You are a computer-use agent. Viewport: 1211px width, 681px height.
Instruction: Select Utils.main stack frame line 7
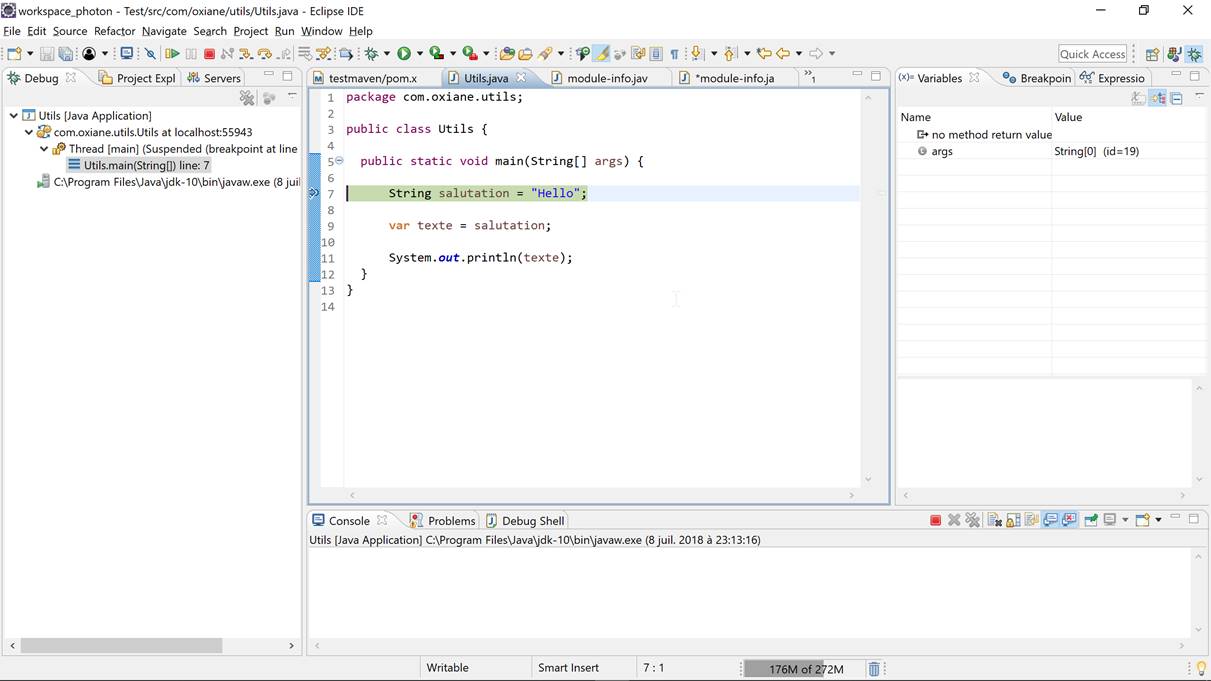click(x=146, y=165)
